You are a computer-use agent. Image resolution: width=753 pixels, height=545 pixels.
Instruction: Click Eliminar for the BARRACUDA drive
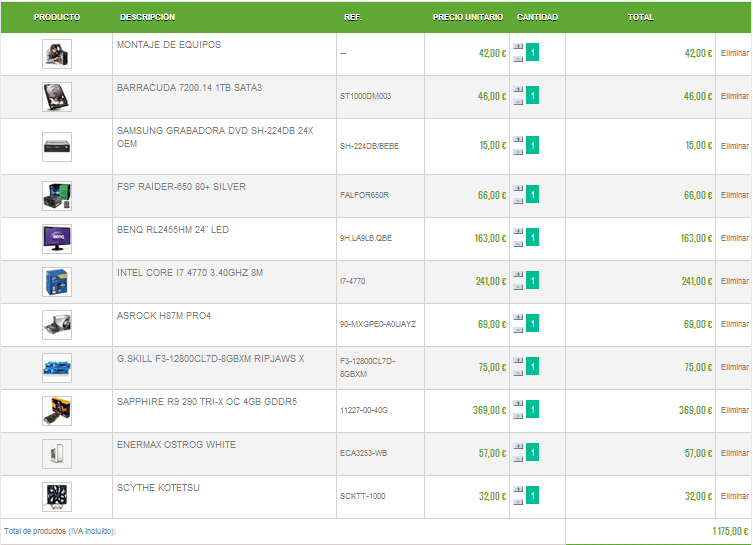click(x=734, y=96)
